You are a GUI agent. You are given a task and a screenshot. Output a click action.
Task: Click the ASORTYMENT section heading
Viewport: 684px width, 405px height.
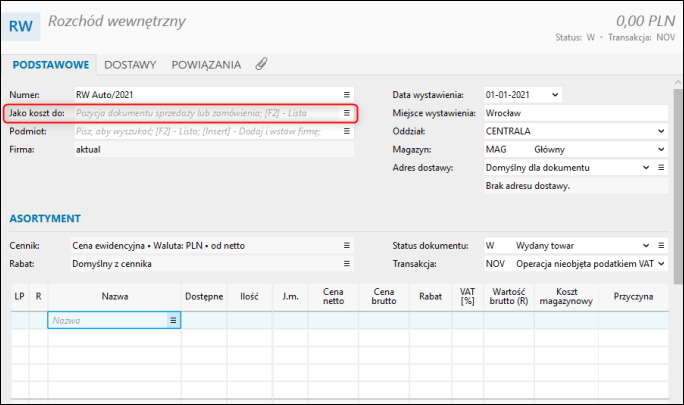[45, 219]
